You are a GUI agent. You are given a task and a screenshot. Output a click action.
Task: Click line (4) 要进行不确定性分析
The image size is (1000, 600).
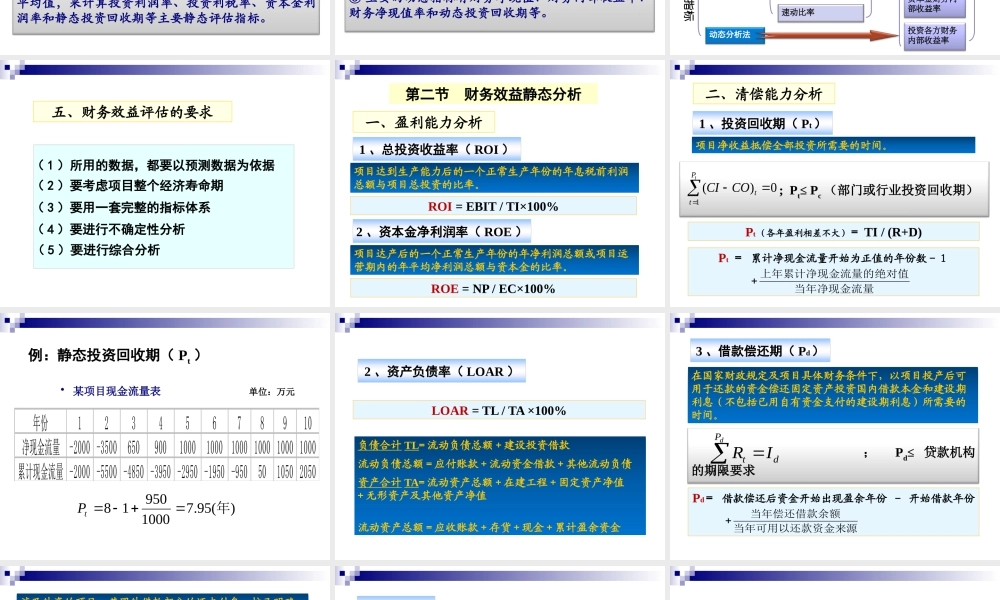click(111, 229)
